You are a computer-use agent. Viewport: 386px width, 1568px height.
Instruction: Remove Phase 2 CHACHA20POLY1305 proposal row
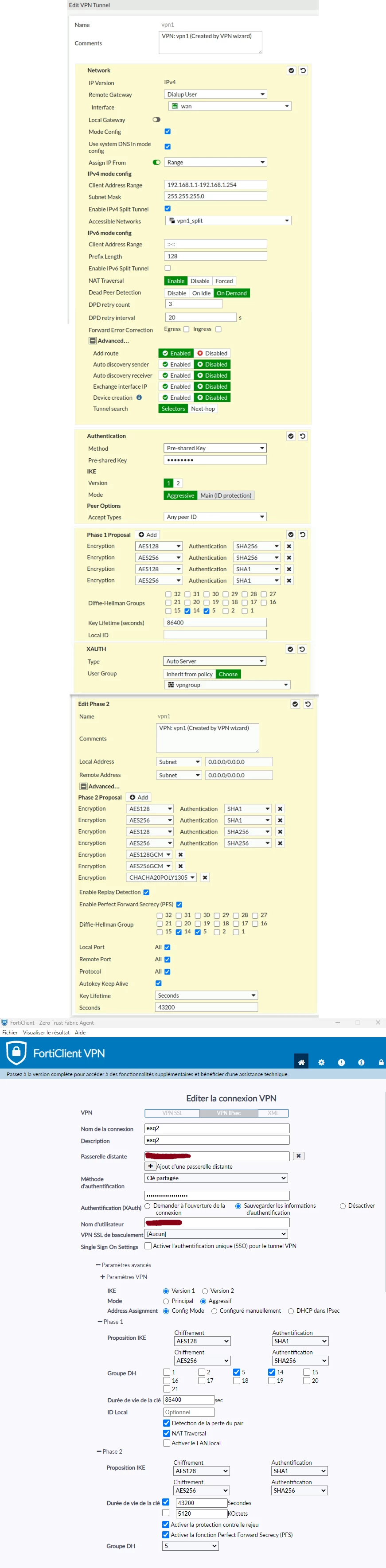[x=205, y=878]
